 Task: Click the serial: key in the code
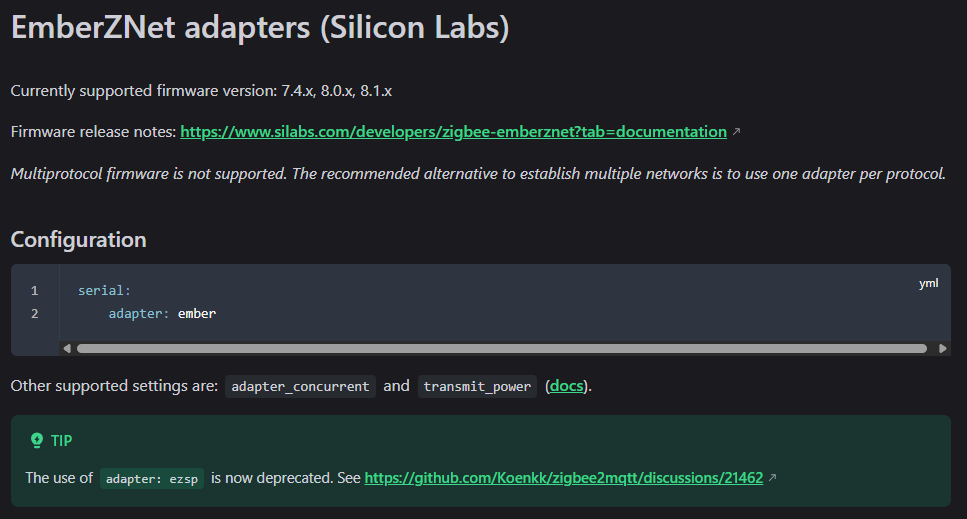pos(104,291)
